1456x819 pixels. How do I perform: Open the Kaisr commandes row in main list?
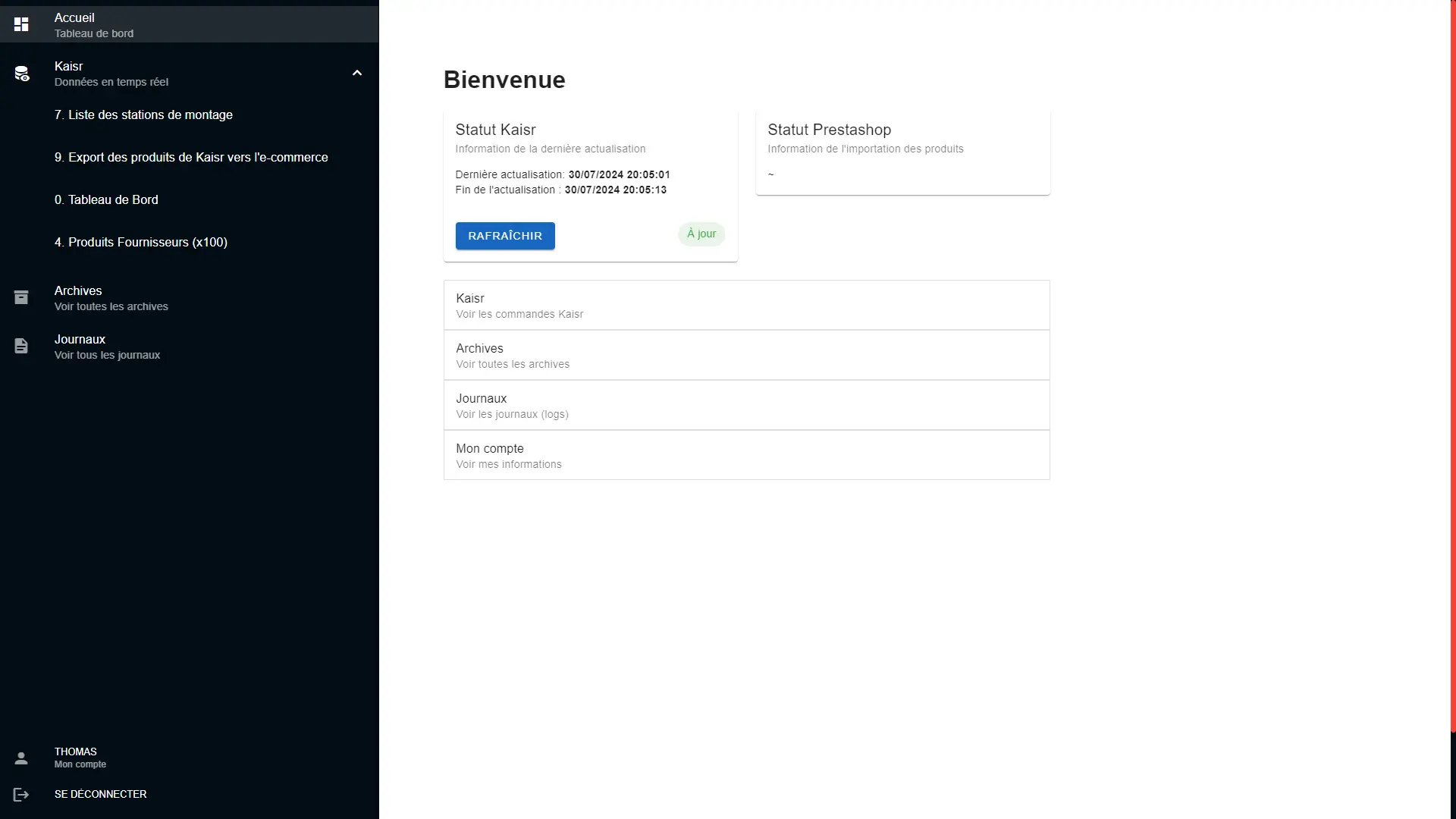(x=747, y=305)
